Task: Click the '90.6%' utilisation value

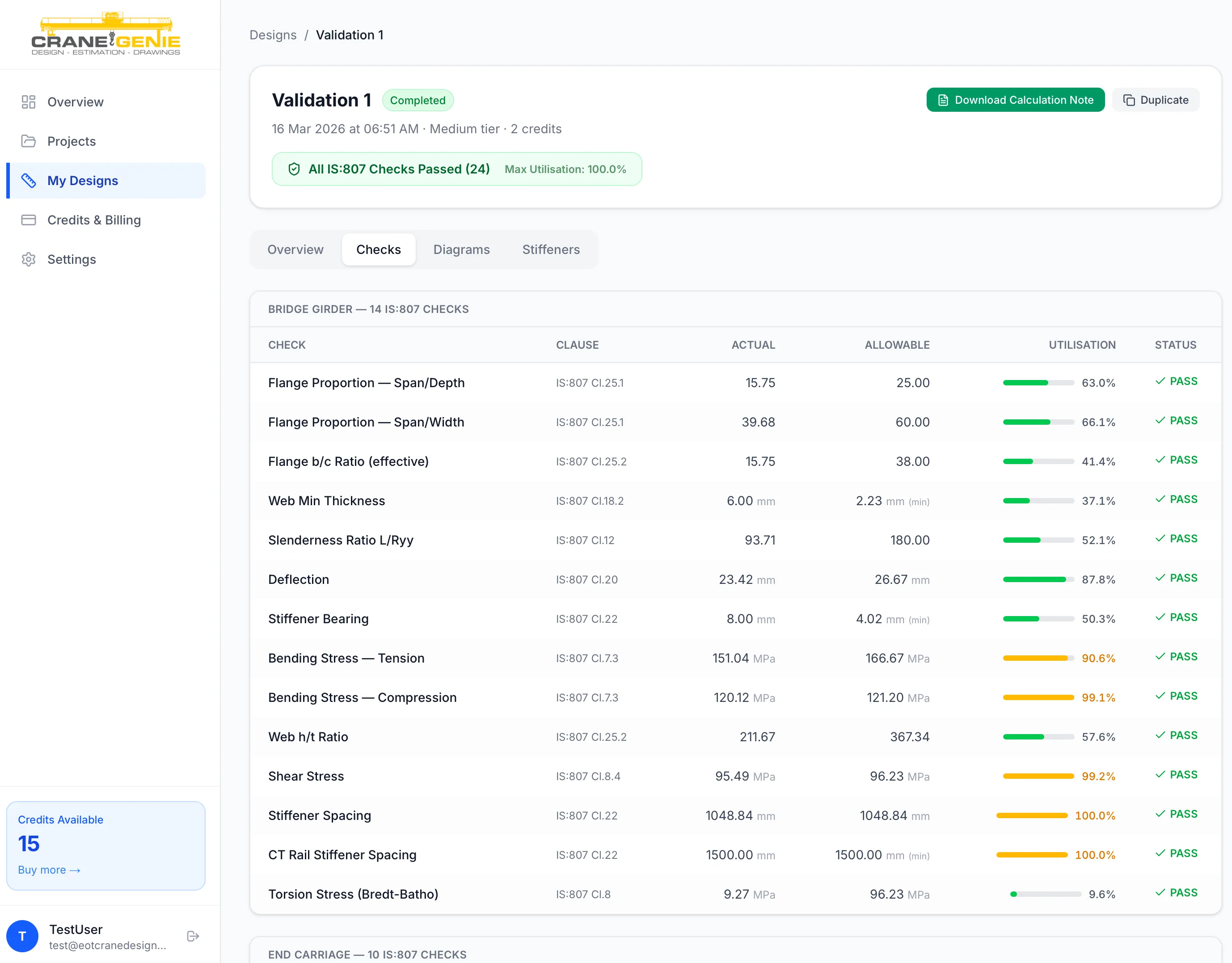Action: (x=1099, y=659)
